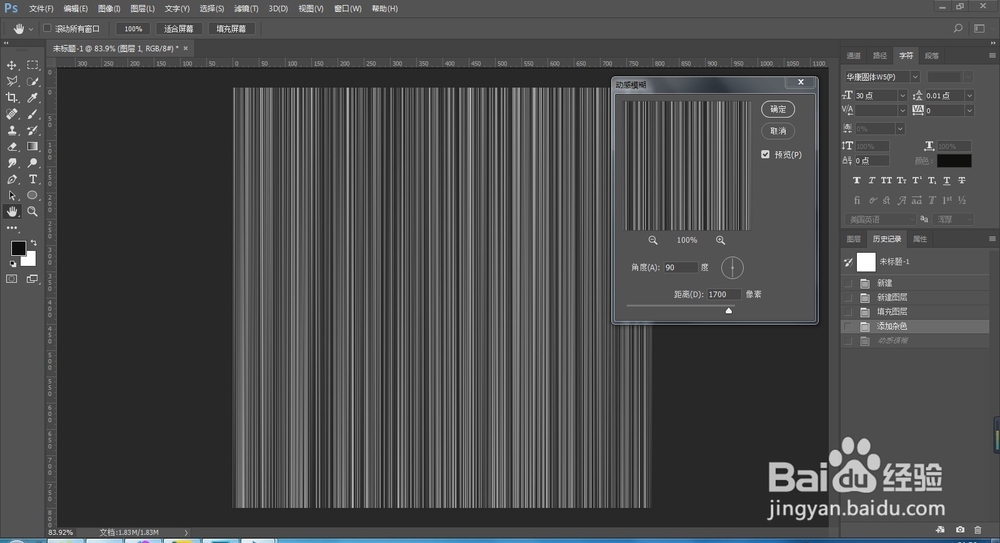Confirm Motion Blur with 确定 button
Screen dimensions: 1000x543
pos(778,109)
